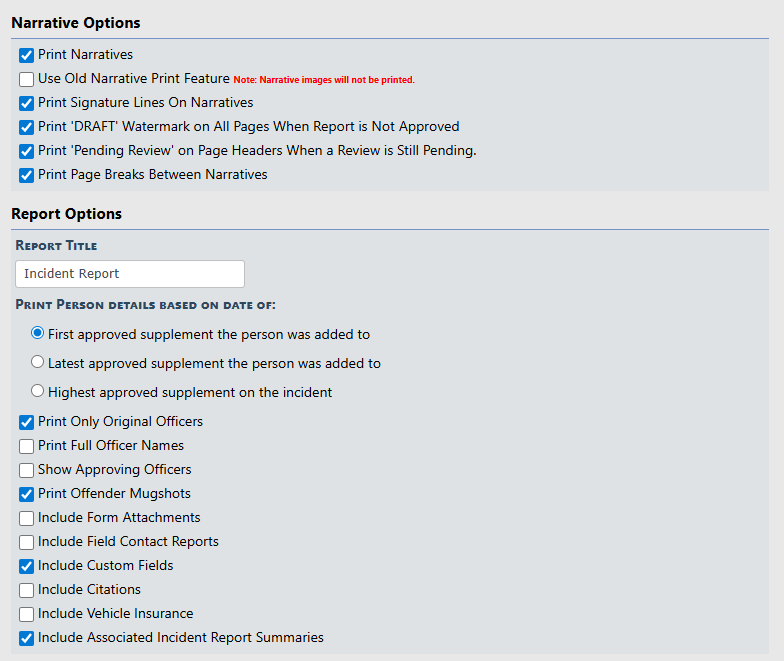Viewport: 784px width, 661px height.
Task: Uncheck Print Page Breaks Between Narratives
Action: (27, 175)
